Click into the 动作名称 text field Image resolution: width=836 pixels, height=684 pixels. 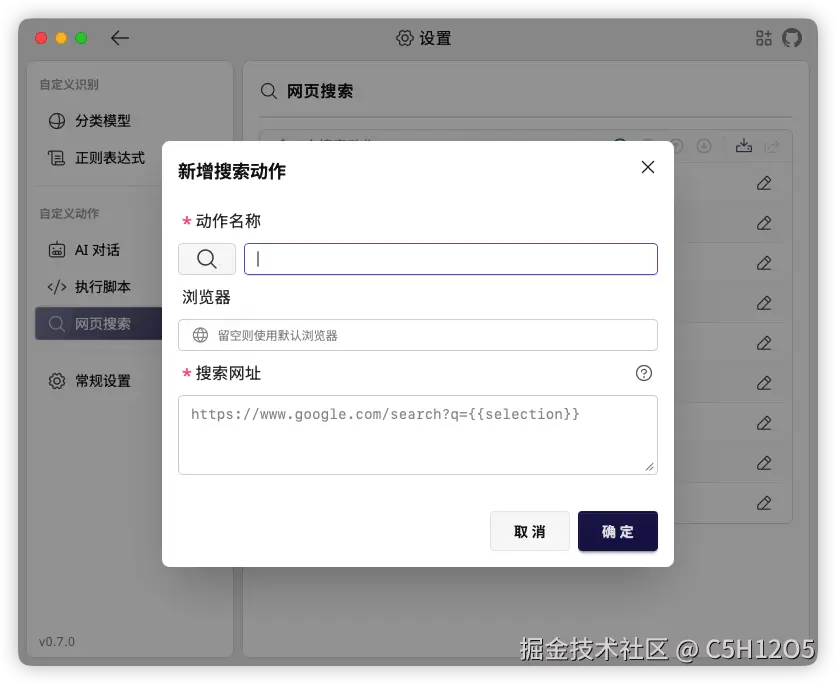(x=450, y=258)
